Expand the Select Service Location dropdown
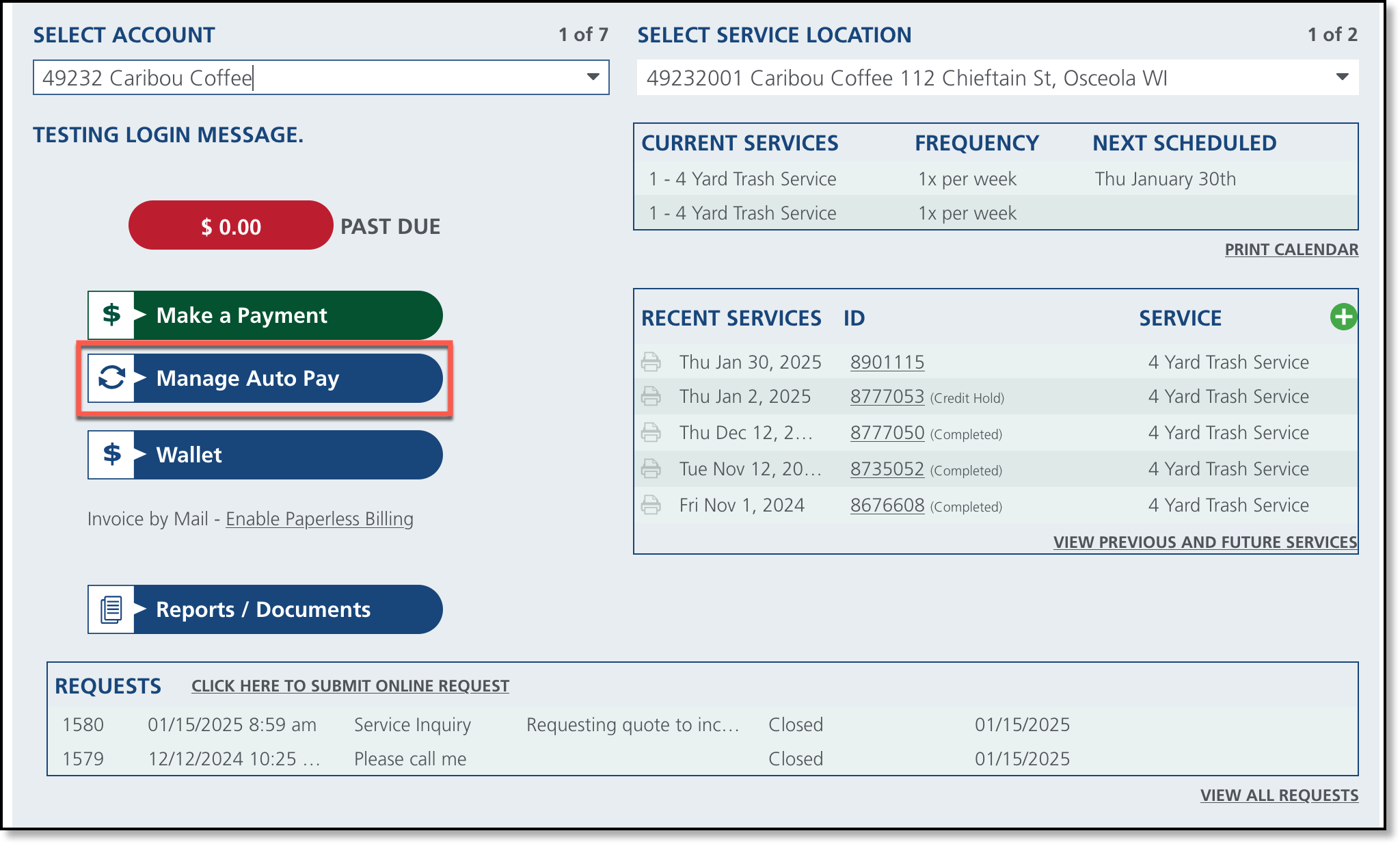Image resolution: width=1400 pixels, height=844 pixels. click(1342, 77)
